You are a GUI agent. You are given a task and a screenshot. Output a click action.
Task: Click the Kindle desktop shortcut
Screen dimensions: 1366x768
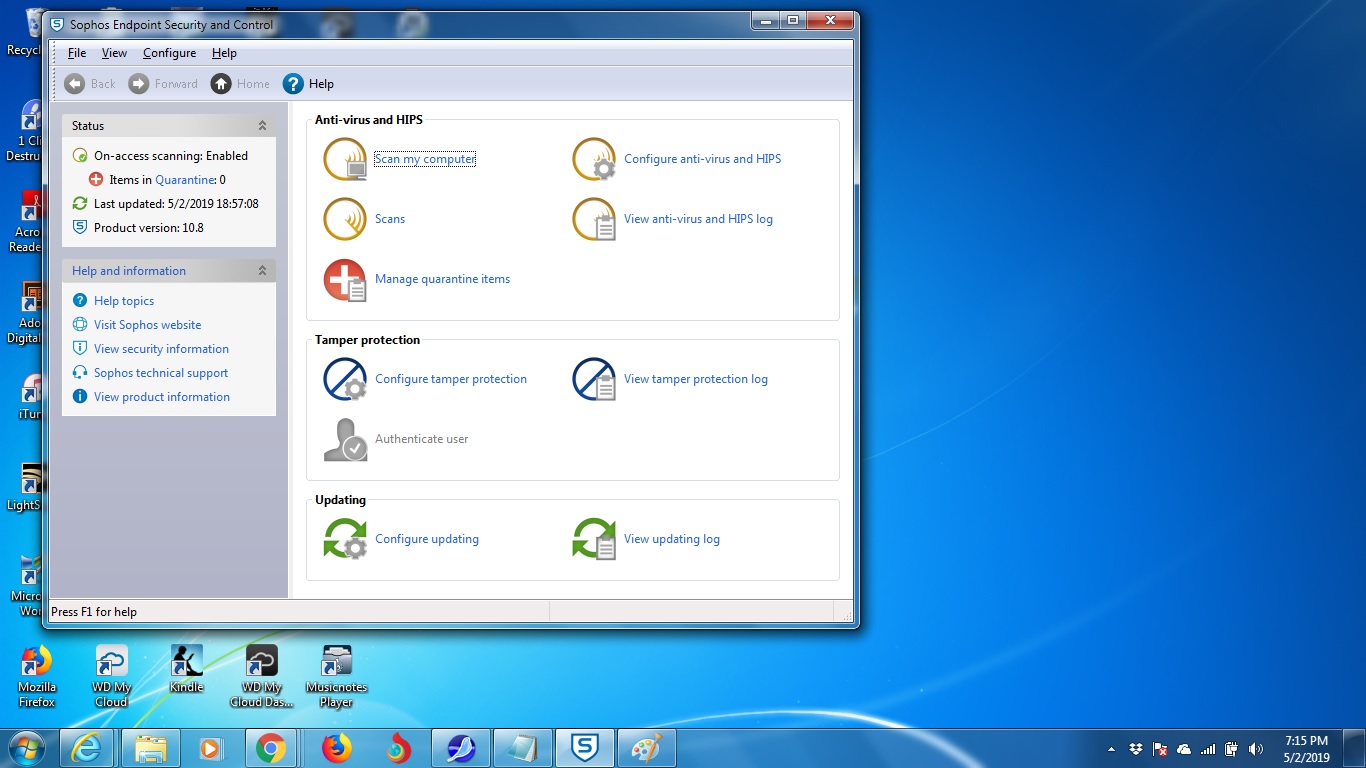[x=186, y=669]
